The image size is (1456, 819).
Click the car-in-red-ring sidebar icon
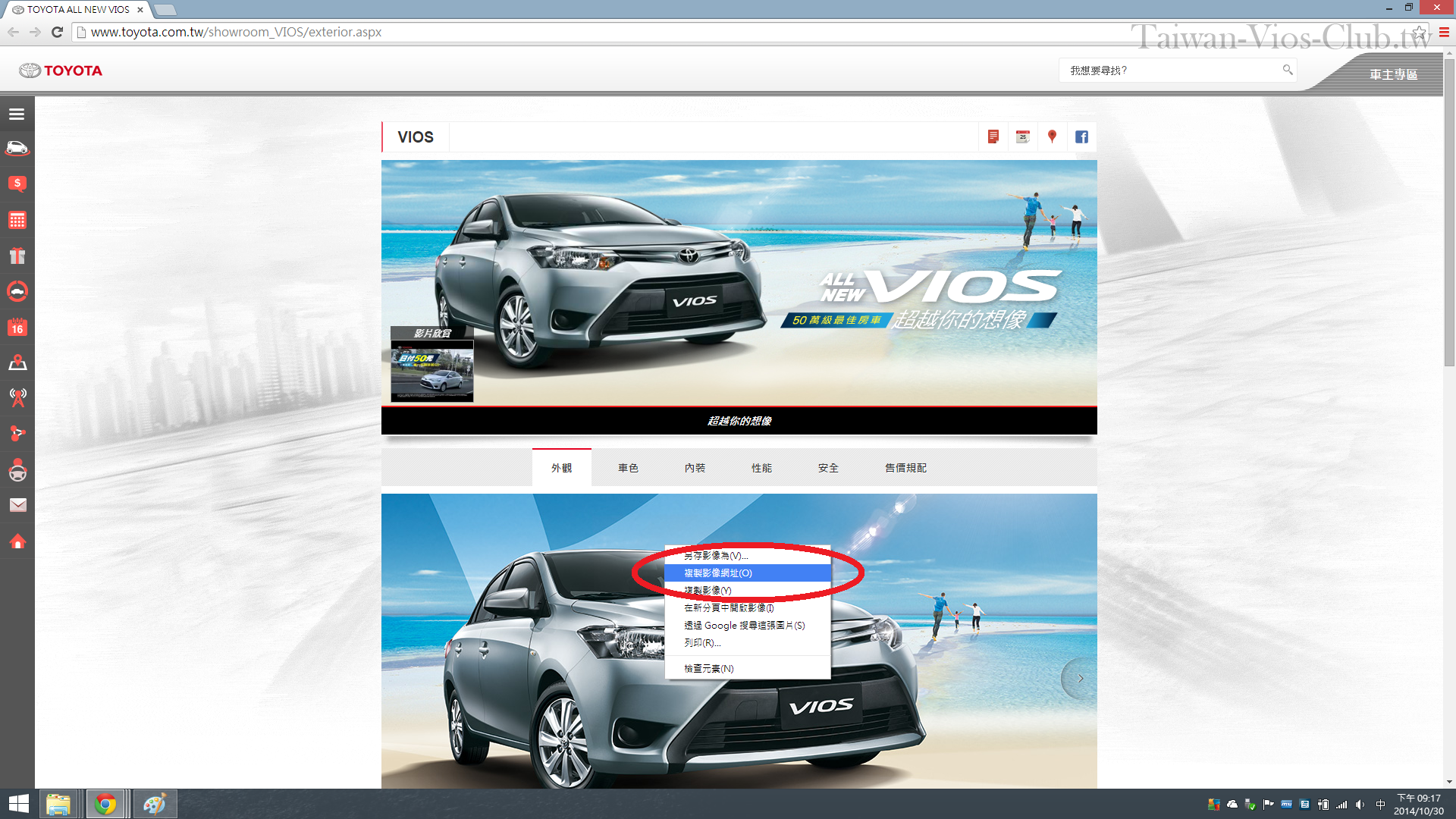pyautogui.click(x=17, y=291)
